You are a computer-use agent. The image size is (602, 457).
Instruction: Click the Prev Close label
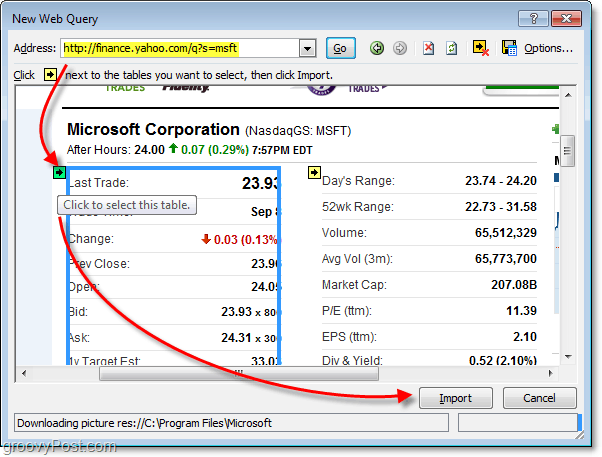coord(99,264)
